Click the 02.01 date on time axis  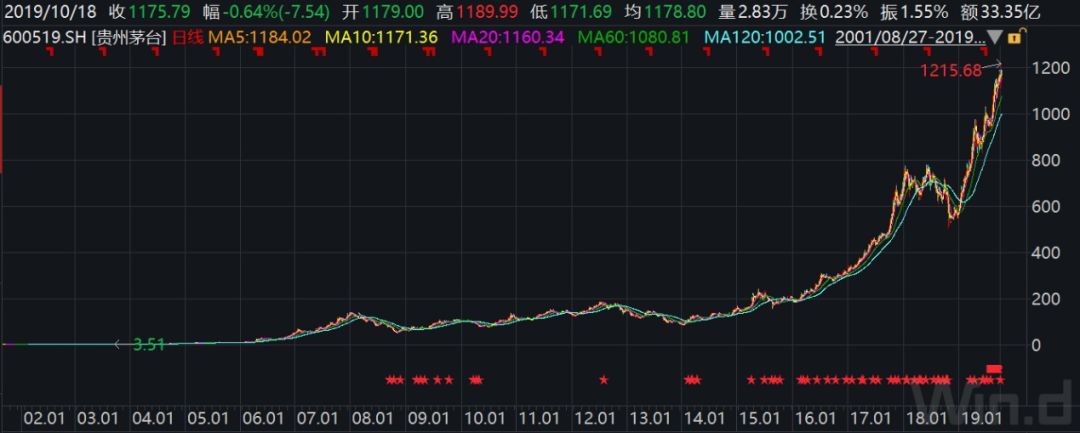pyautogui.click(x=43, y=418)
